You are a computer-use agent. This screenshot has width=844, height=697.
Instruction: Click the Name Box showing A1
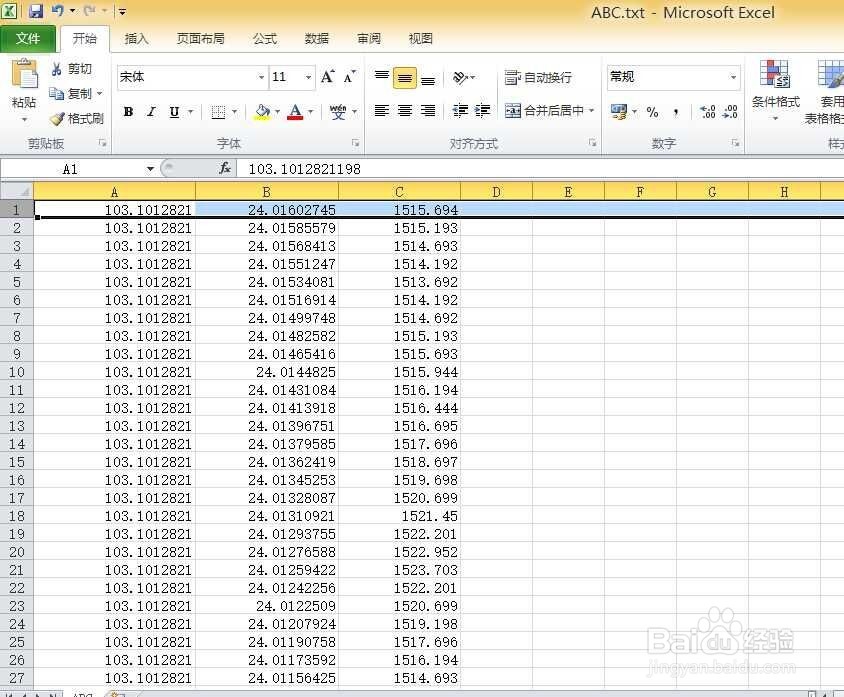point(73,169)
